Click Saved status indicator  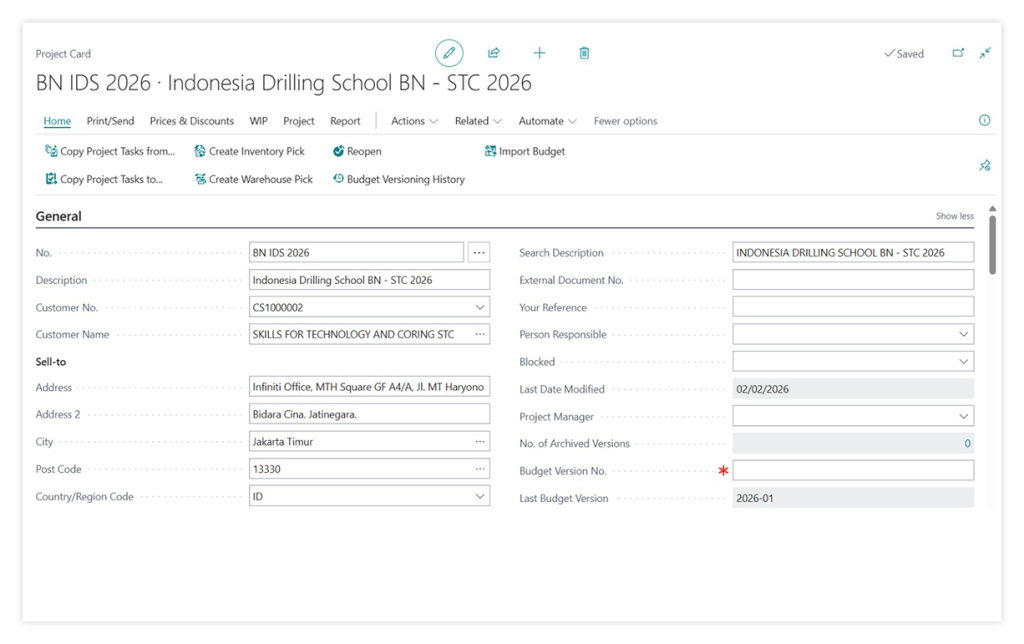[x=904, y=54]
